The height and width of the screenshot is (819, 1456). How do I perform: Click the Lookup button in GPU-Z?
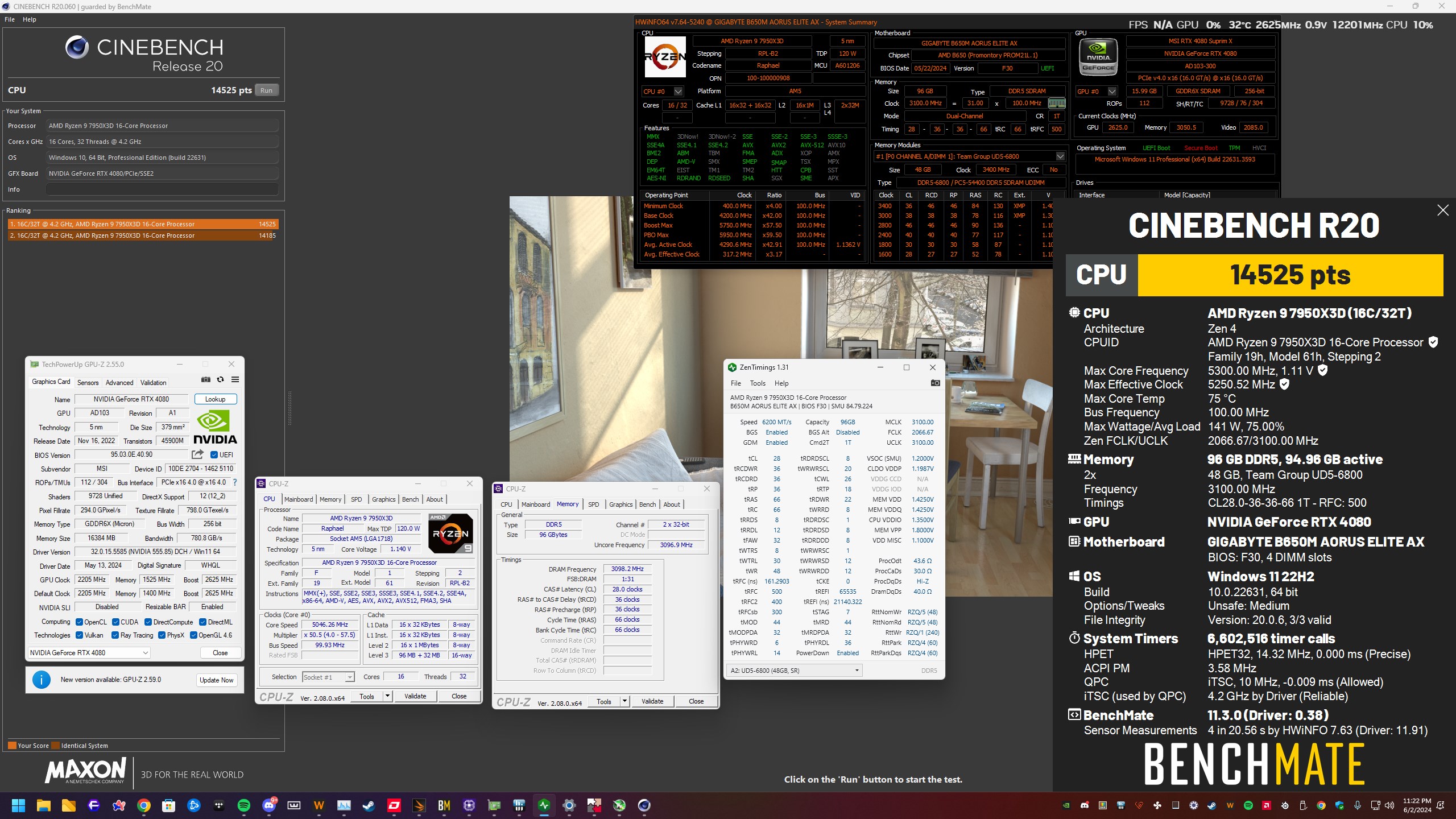click(216, 399)
